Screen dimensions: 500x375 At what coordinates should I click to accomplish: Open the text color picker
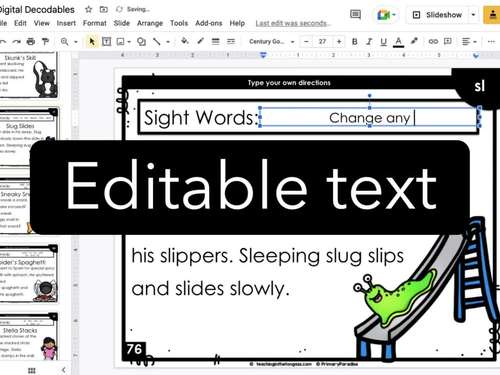(398, 41)
